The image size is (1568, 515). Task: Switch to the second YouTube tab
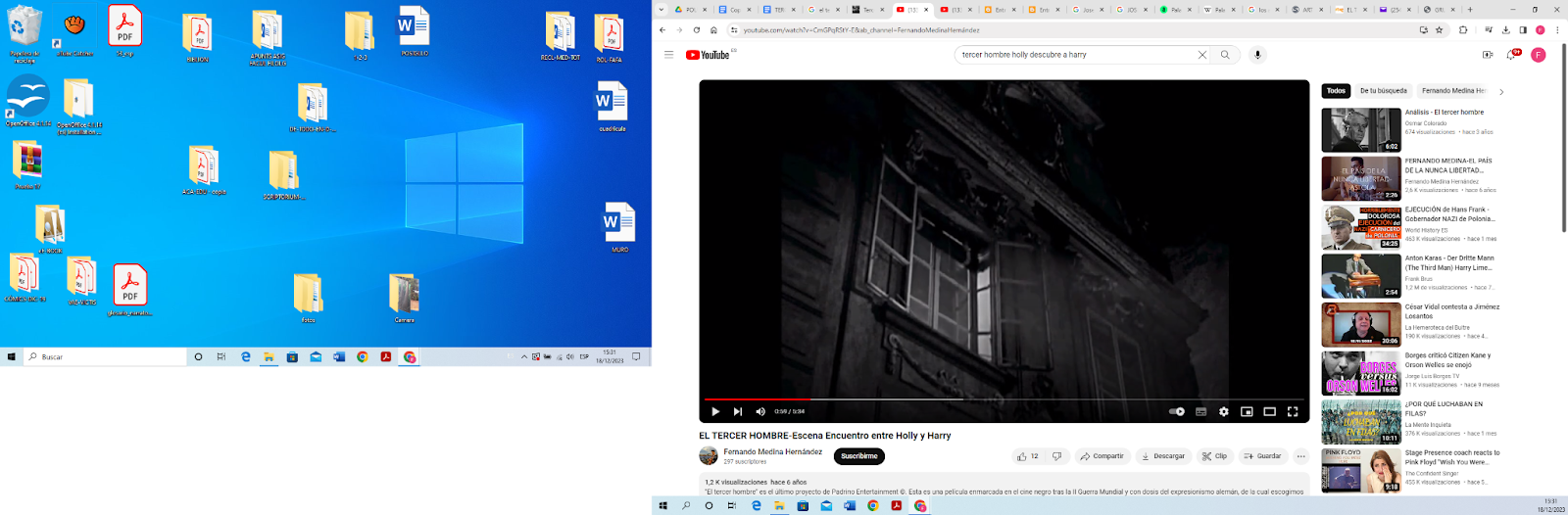pyautogui.click(x=955, y=10)
